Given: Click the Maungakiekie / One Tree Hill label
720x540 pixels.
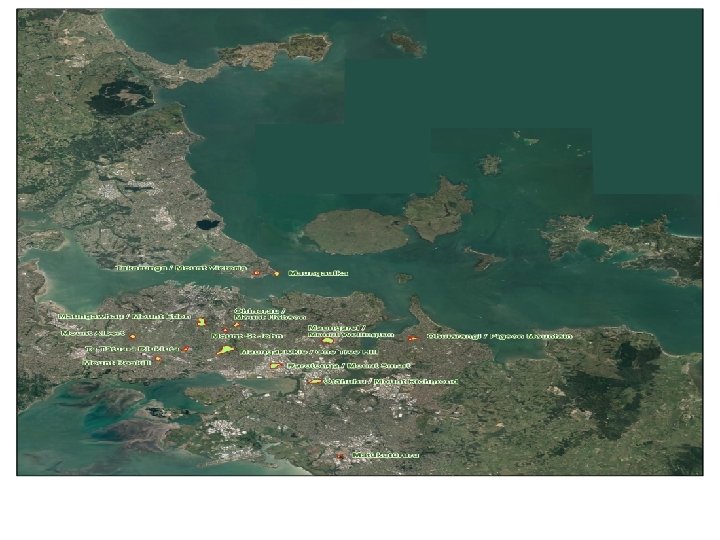Looking at the screenshot, I should (309, 352).
